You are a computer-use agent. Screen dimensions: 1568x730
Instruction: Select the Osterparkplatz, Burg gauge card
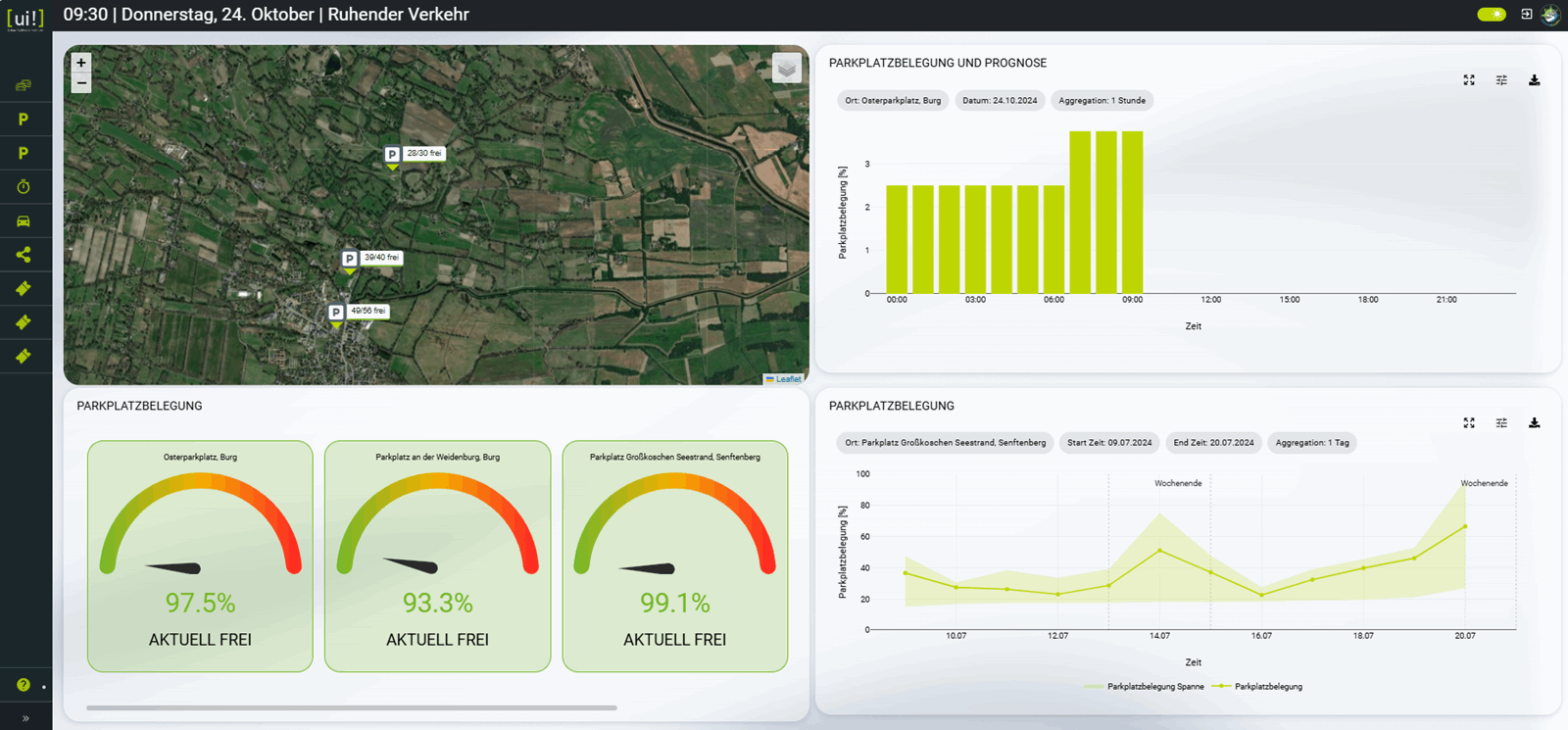pyautogui.click(x=200, y=556)
